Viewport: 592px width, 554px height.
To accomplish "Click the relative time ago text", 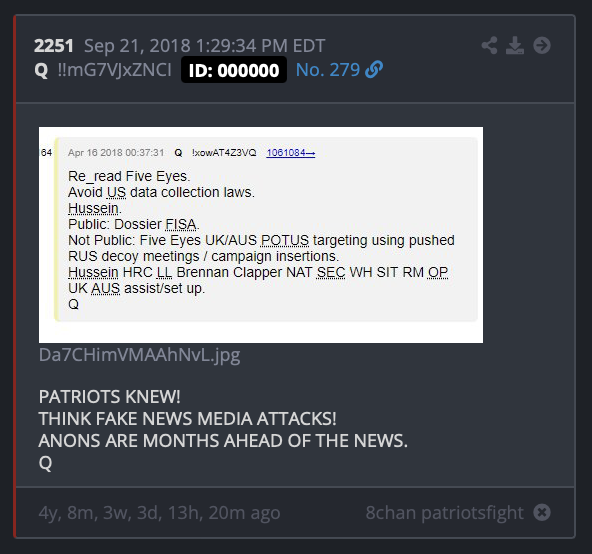I will [159, 513].
